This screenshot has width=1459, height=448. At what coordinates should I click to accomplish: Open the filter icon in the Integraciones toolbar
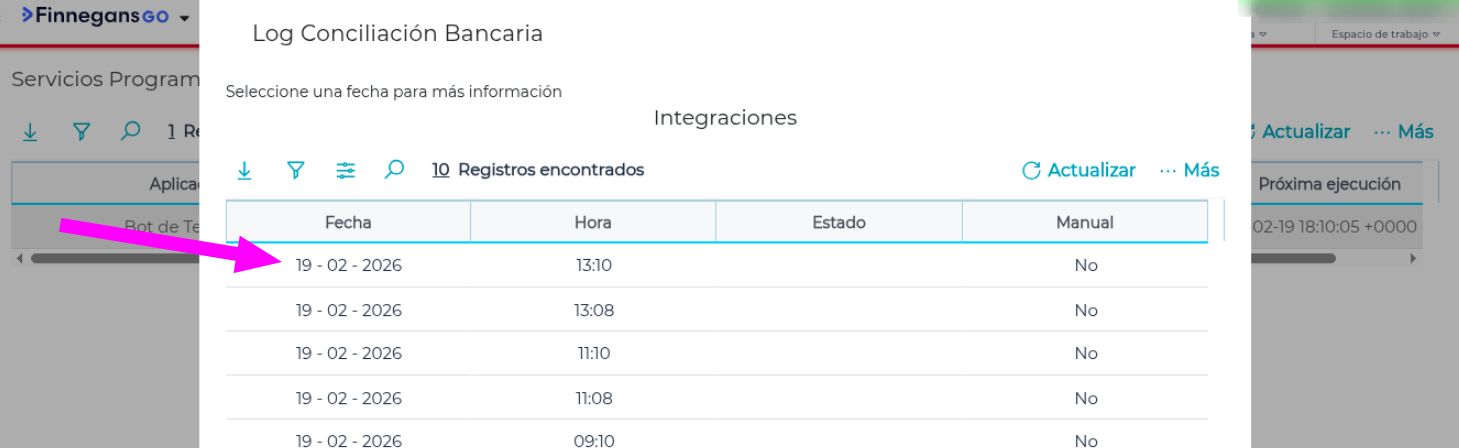(295, 171)
